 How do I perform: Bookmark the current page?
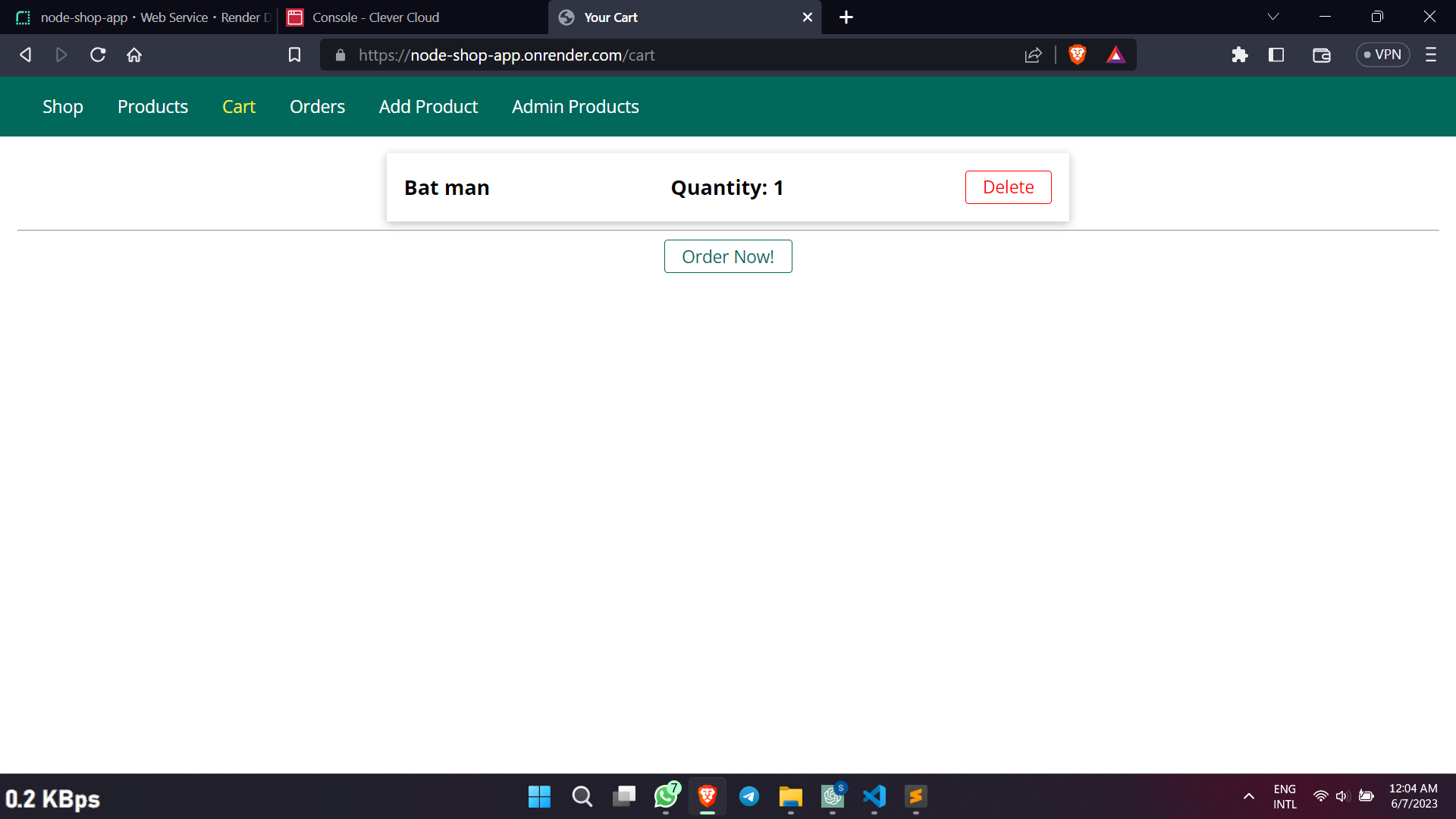[x=295, y=55]
